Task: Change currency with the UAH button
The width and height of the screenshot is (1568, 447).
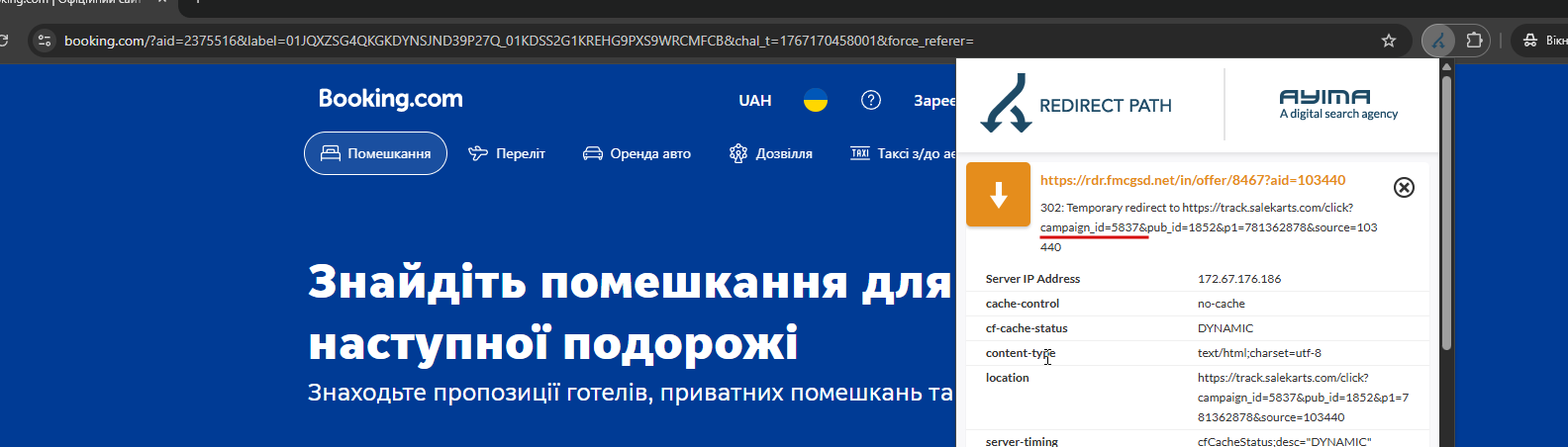Action: tap(755, 100)
